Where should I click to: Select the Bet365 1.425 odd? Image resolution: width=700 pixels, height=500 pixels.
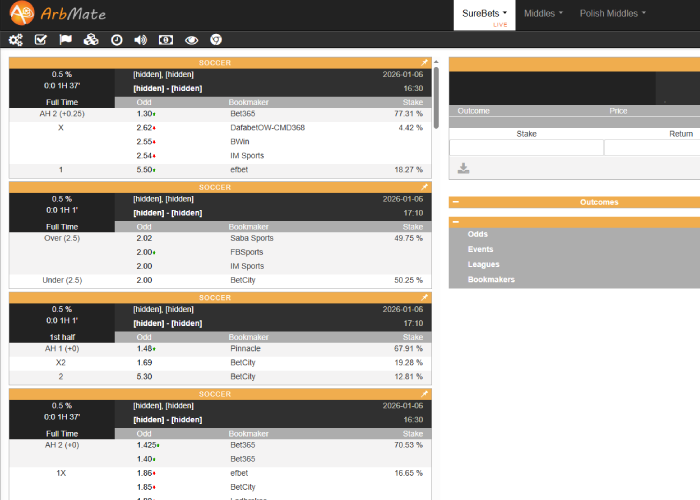point(148,445)
